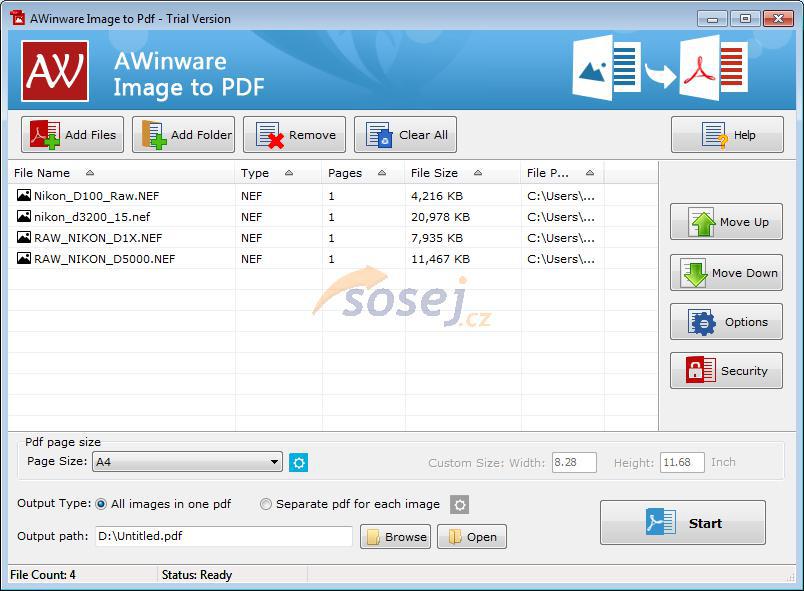
Task: Click the File Count: 4 status text
Action: click(43, 575)
